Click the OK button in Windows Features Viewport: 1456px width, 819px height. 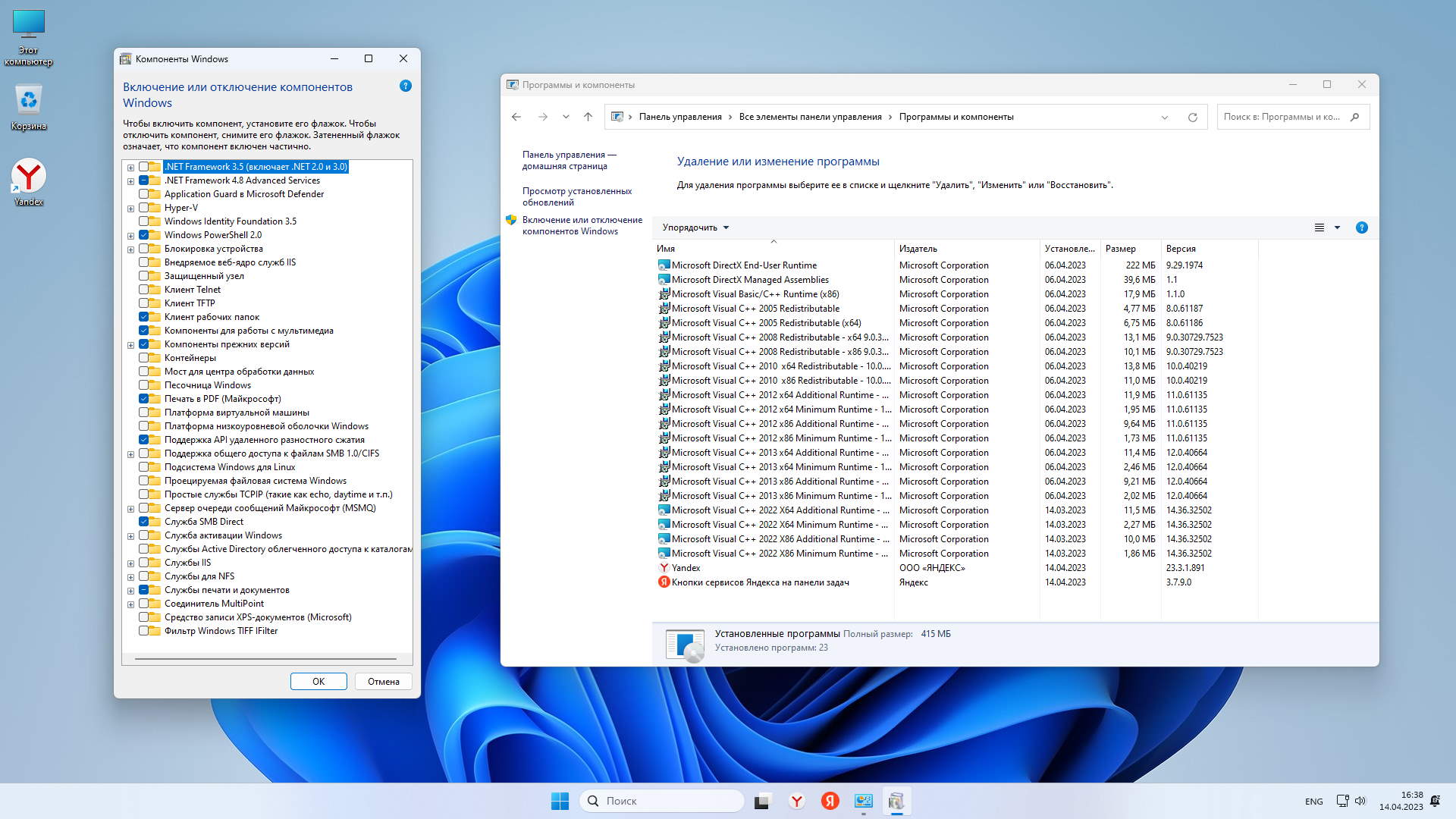(x=318, y=681)
